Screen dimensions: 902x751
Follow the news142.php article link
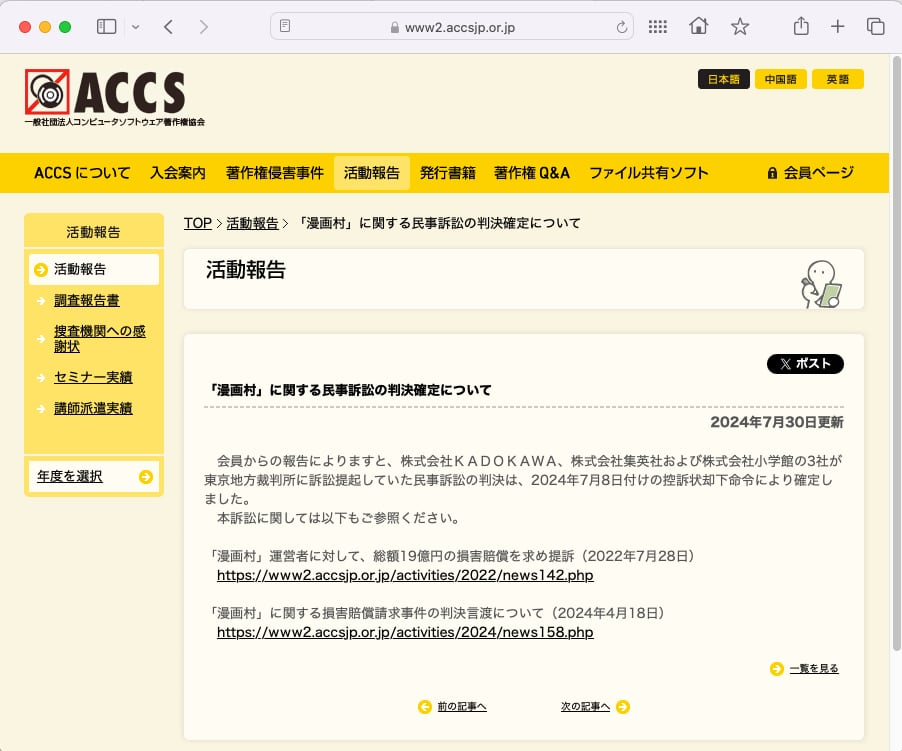click(x=405, y=576)
